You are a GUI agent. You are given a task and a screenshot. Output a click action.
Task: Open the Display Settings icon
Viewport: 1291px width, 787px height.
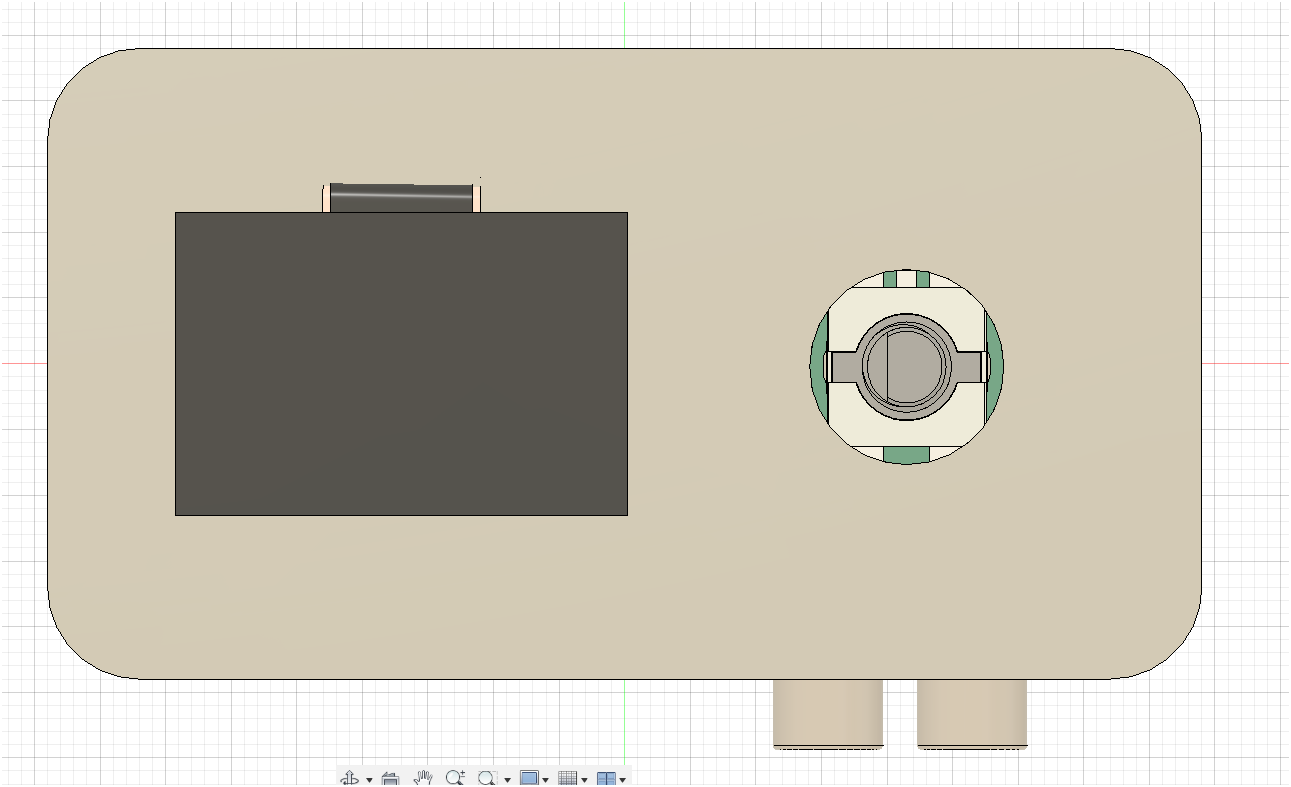(529, 778)
